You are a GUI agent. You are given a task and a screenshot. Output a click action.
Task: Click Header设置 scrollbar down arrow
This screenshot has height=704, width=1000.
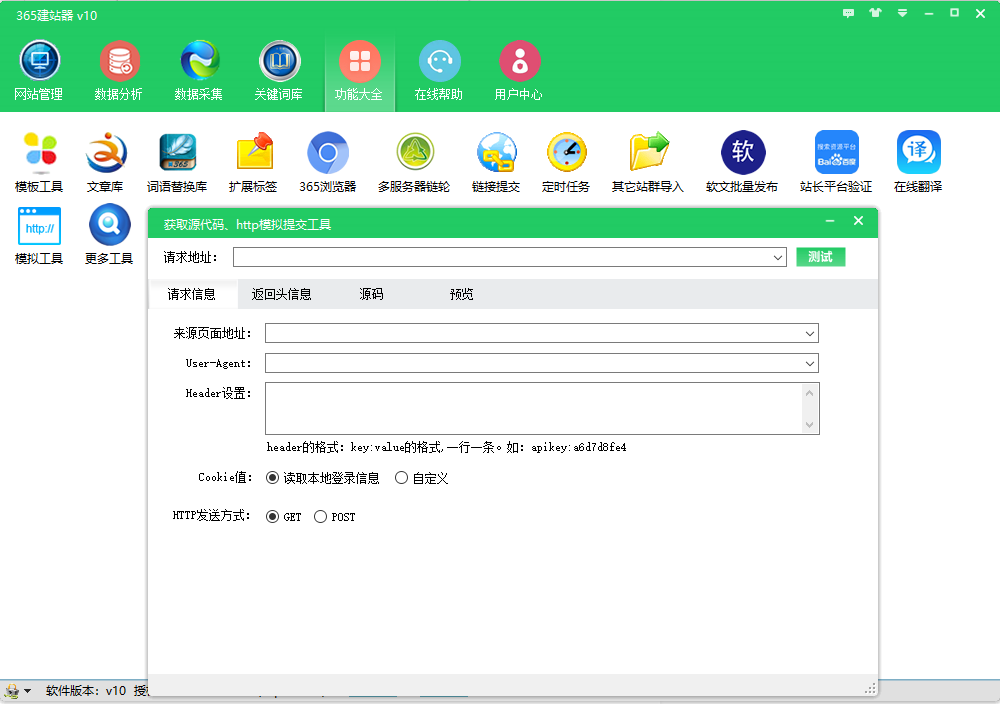coord(809,425)
